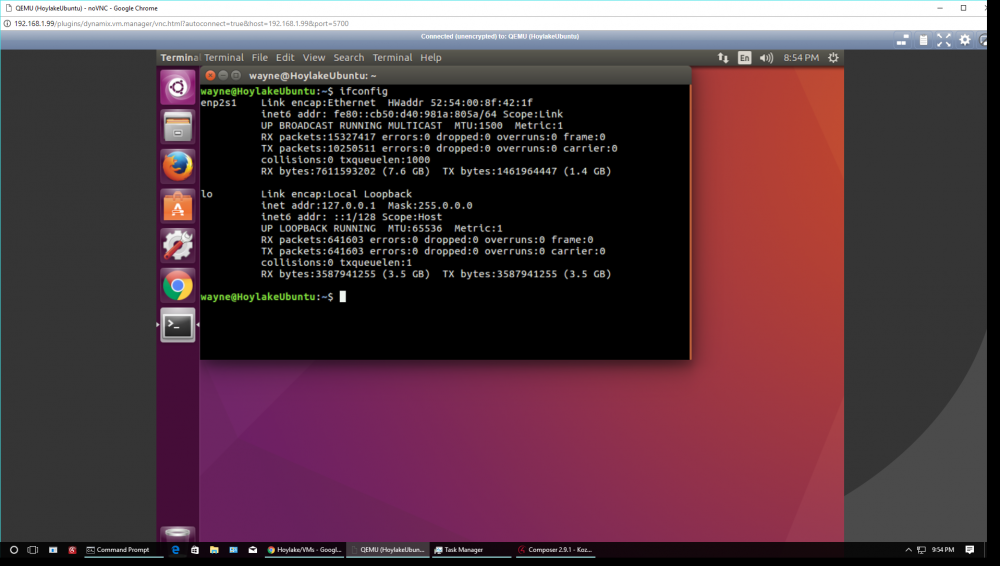Viewport: 1000px width, 566px height.
Task: Open the Edit menu in Terminal
Action: click(285, 57)
